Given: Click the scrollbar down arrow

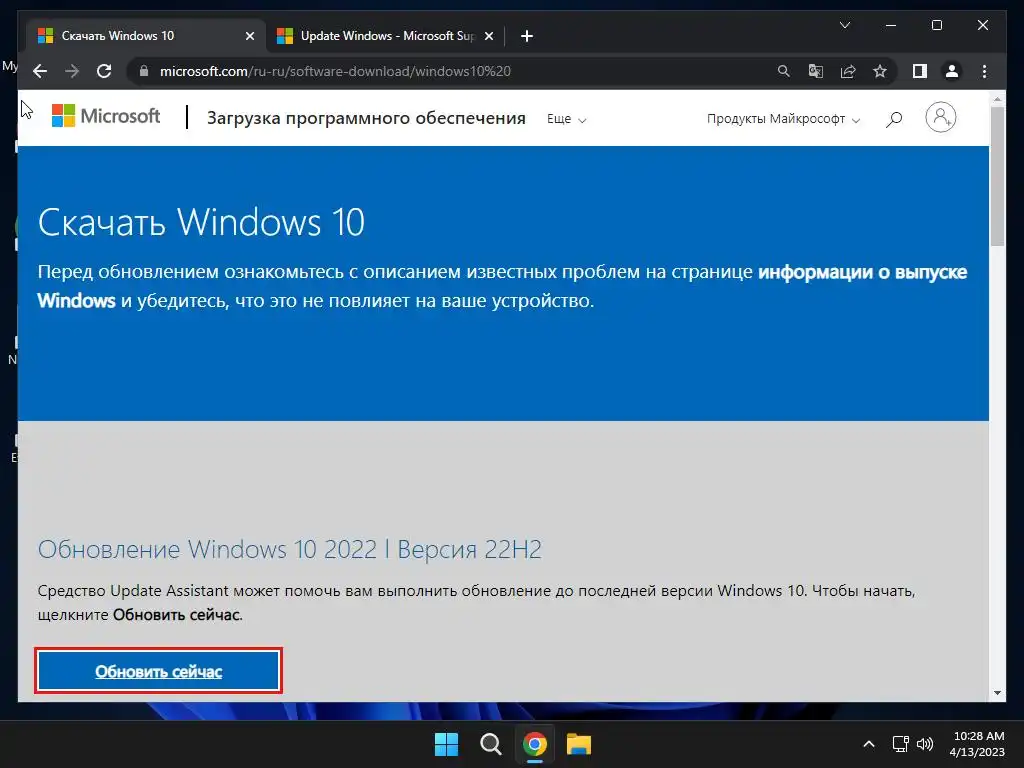Looking at the screenshot, I should pos(997,694).
